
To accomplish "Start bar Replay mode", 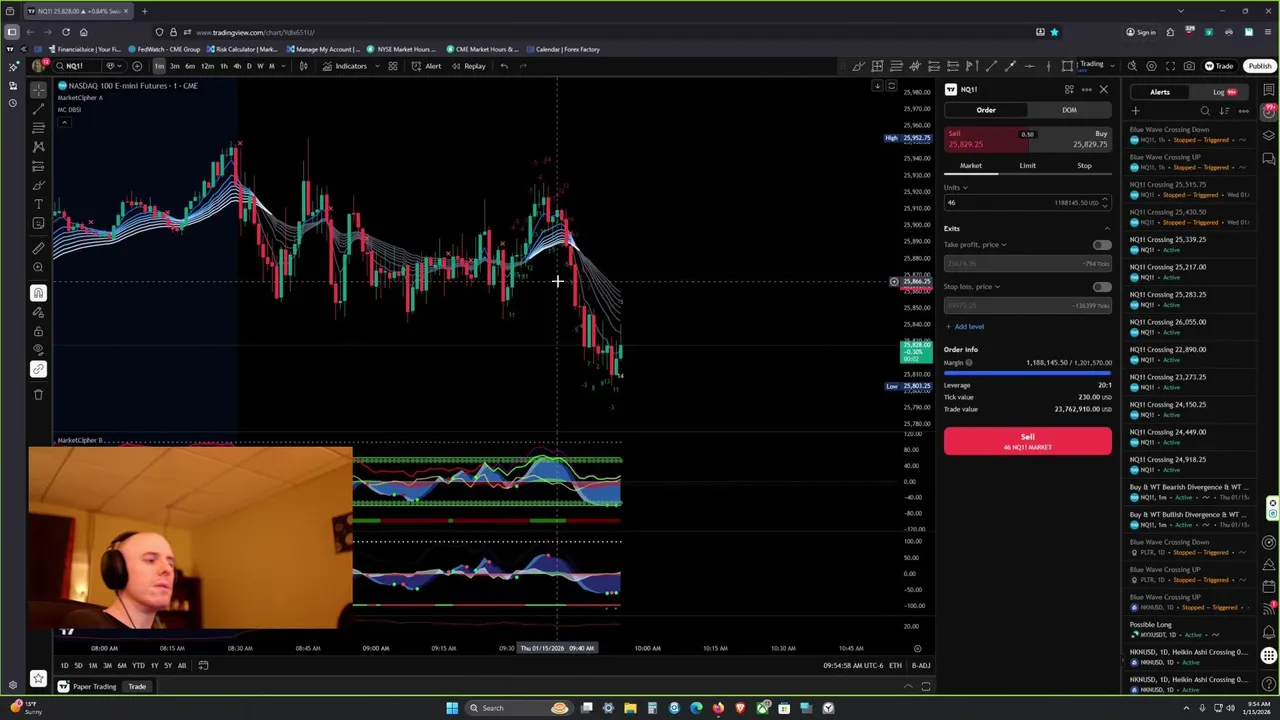I will (x=468, y=66).
